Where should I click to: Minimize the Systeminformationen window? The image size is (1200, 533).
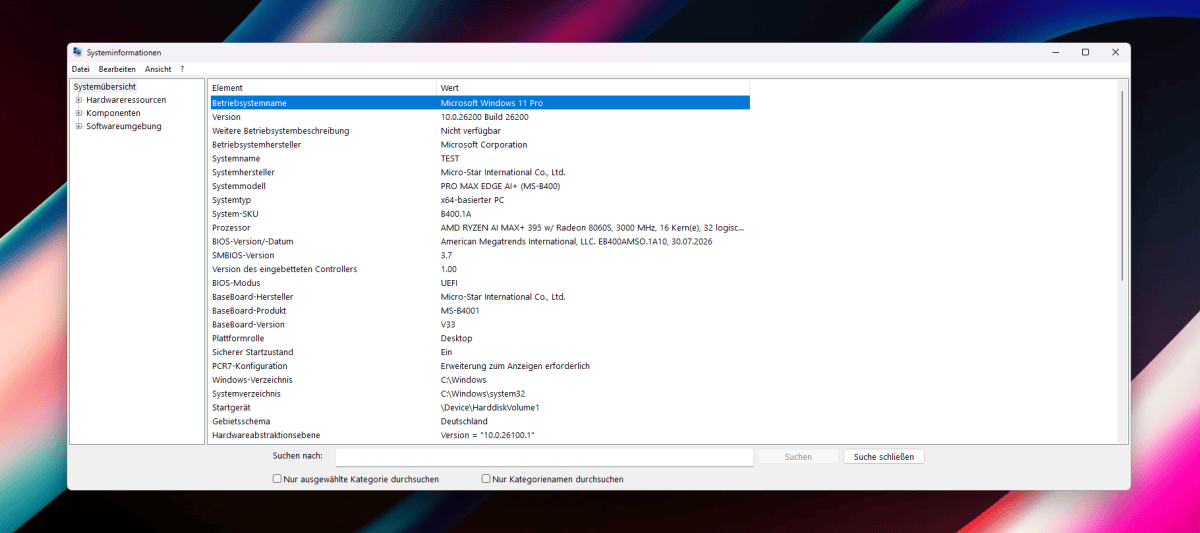(x=1055, y=52)
